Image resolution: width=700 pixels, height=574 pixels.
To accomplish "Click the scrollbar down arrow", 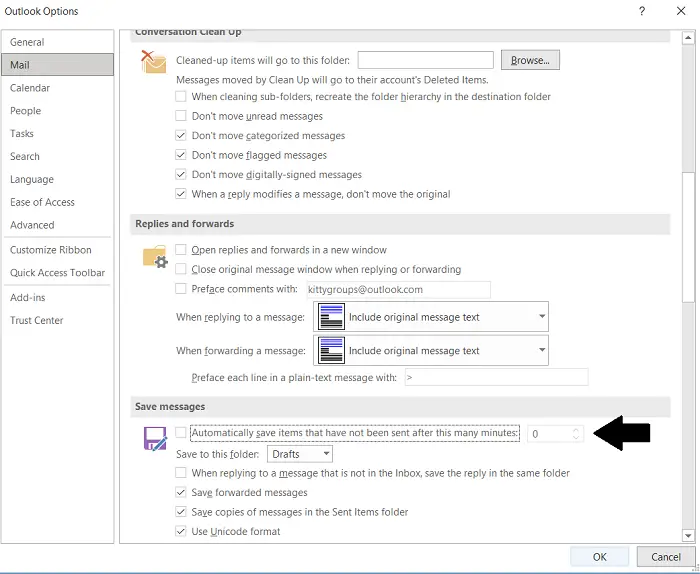I will pyautogui.click(x=688, y=536).
